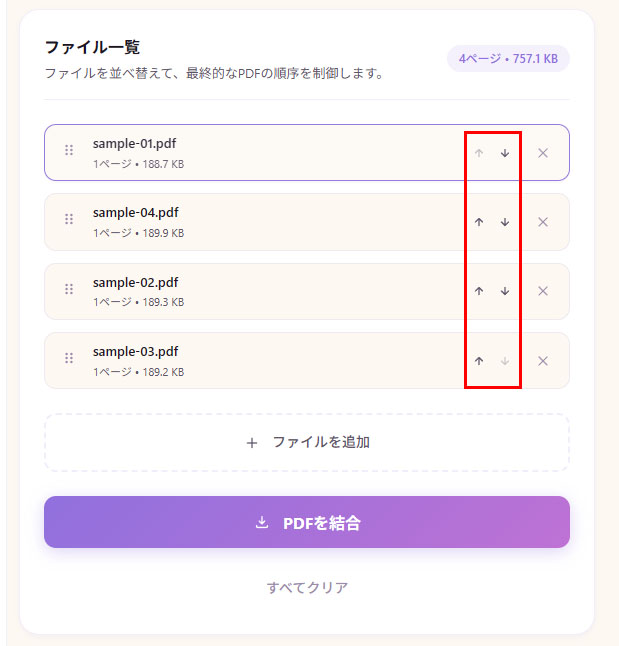
Task: Click the drag handle beside sample-04.pdf
Action: tap(69, 219)
